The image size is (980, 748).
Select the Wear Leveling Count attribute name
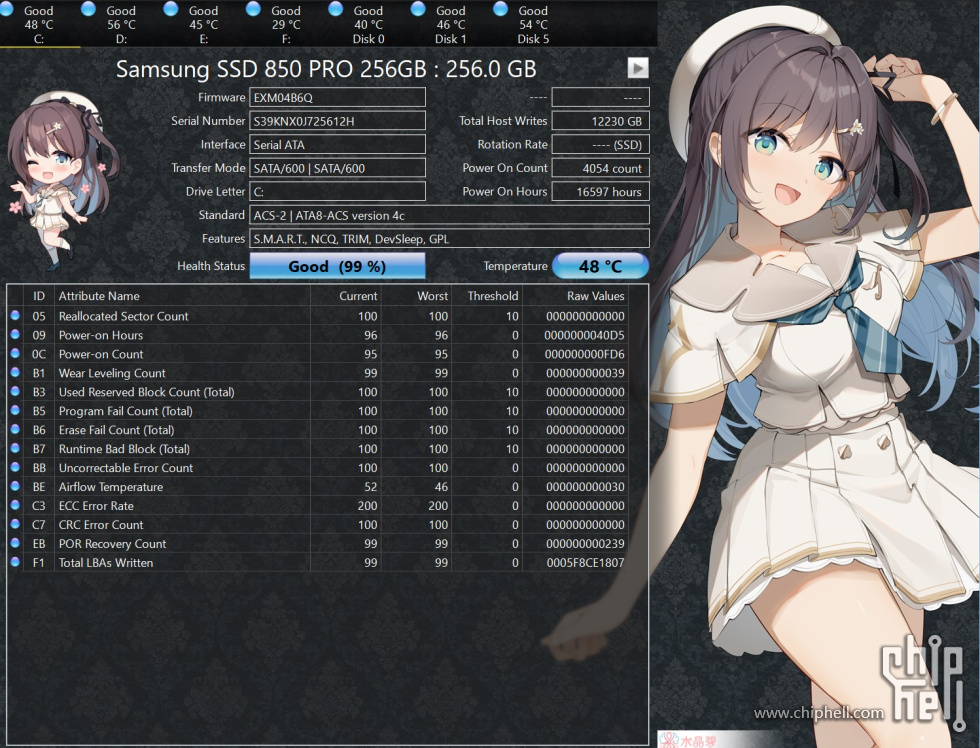point(112,373)
